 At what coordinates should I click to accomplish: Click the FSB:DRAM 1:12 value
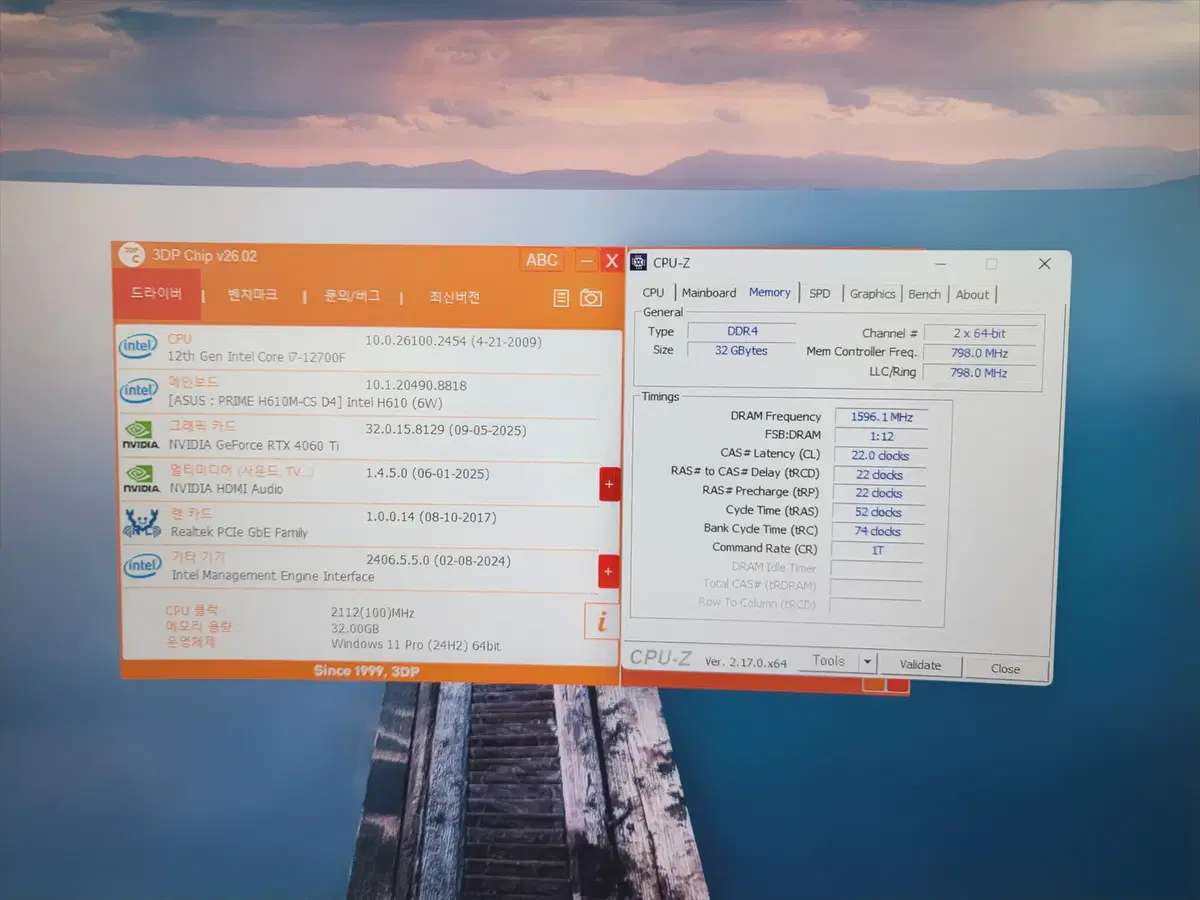point(881,436)
